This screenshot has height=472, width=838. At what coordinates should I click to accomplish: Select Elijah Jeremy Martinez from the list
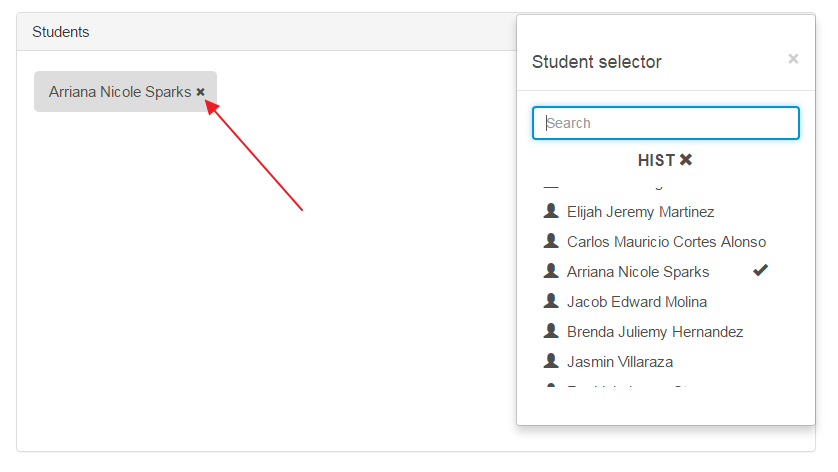(x=640, y=212)
